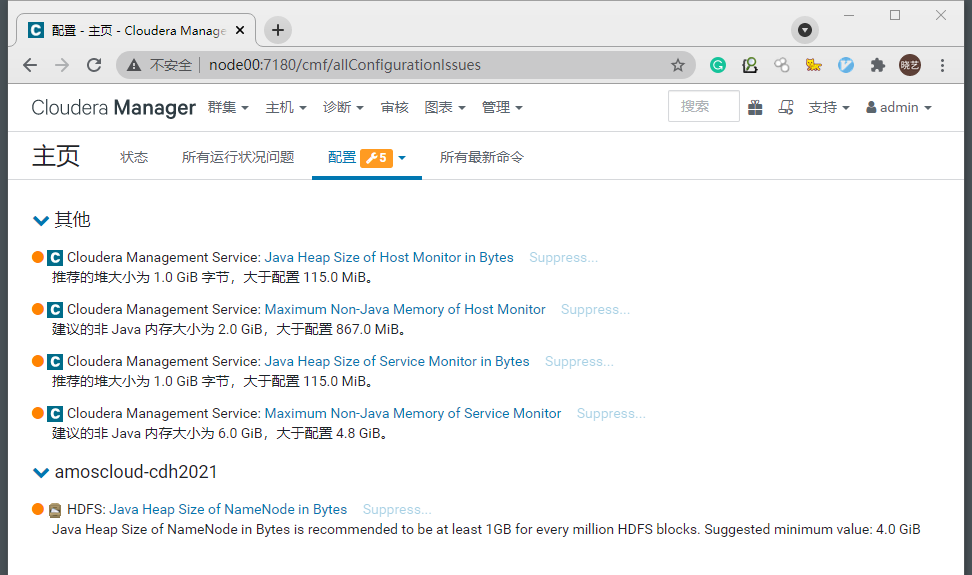Image resolution: width=972 pixels, height=575 pixels.
Task: Open the 管理 dropdown menu
Action: click(x=502, y=108)
